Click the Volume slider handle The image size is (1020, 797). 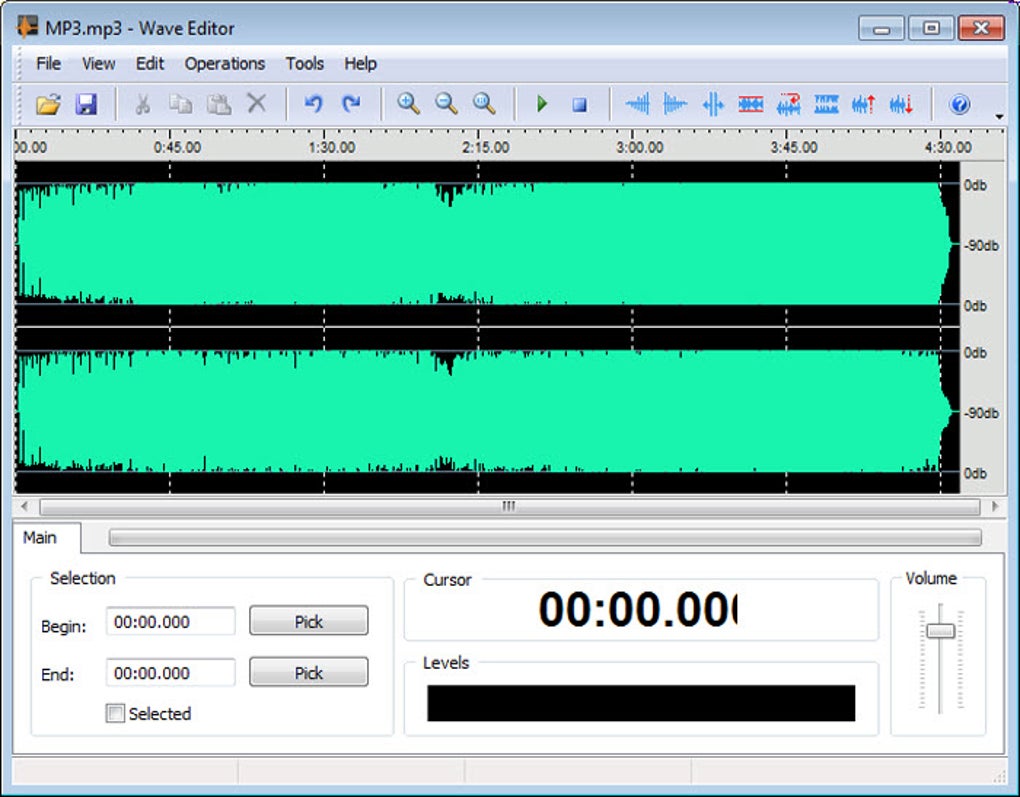[940, 631]
